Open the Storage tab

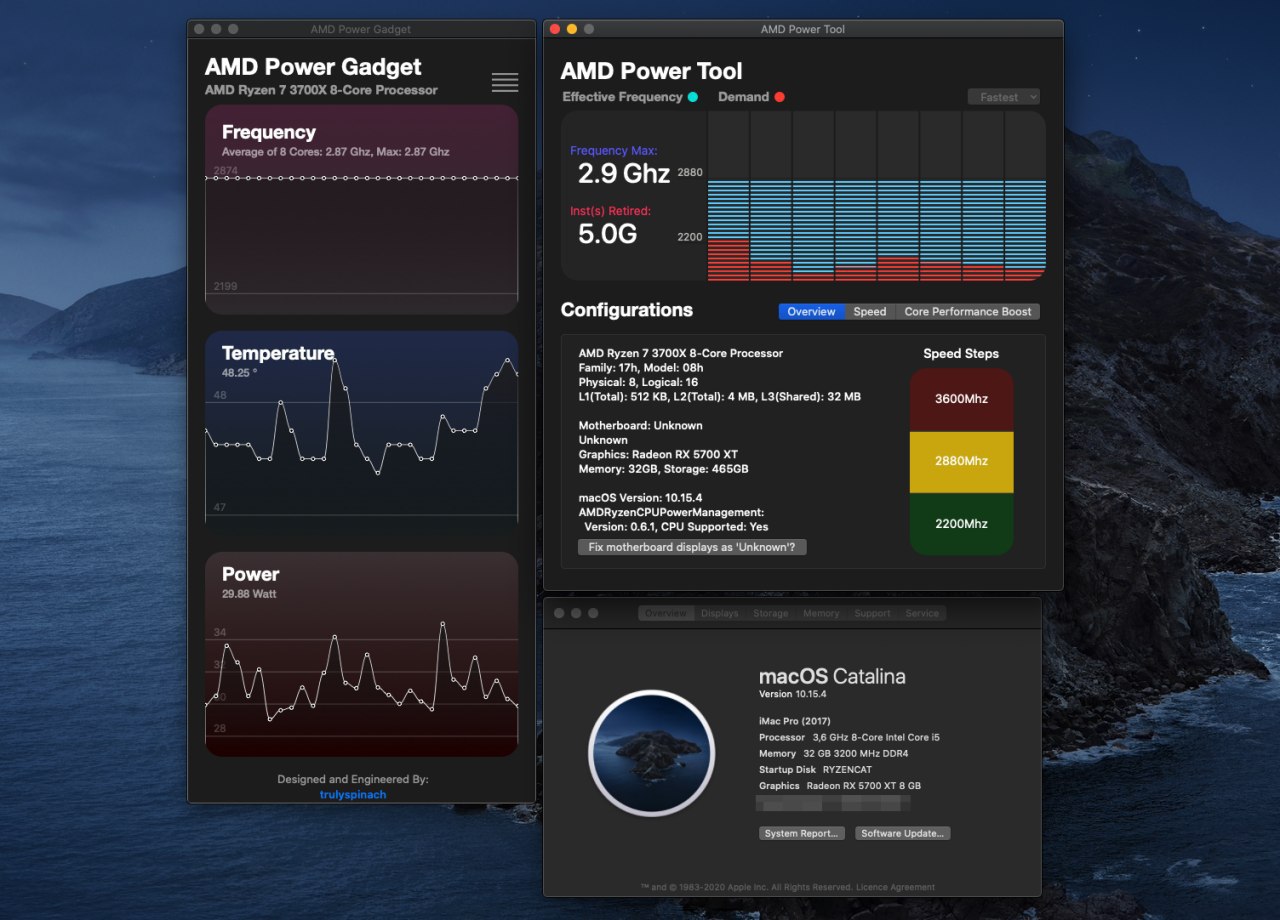771,613
